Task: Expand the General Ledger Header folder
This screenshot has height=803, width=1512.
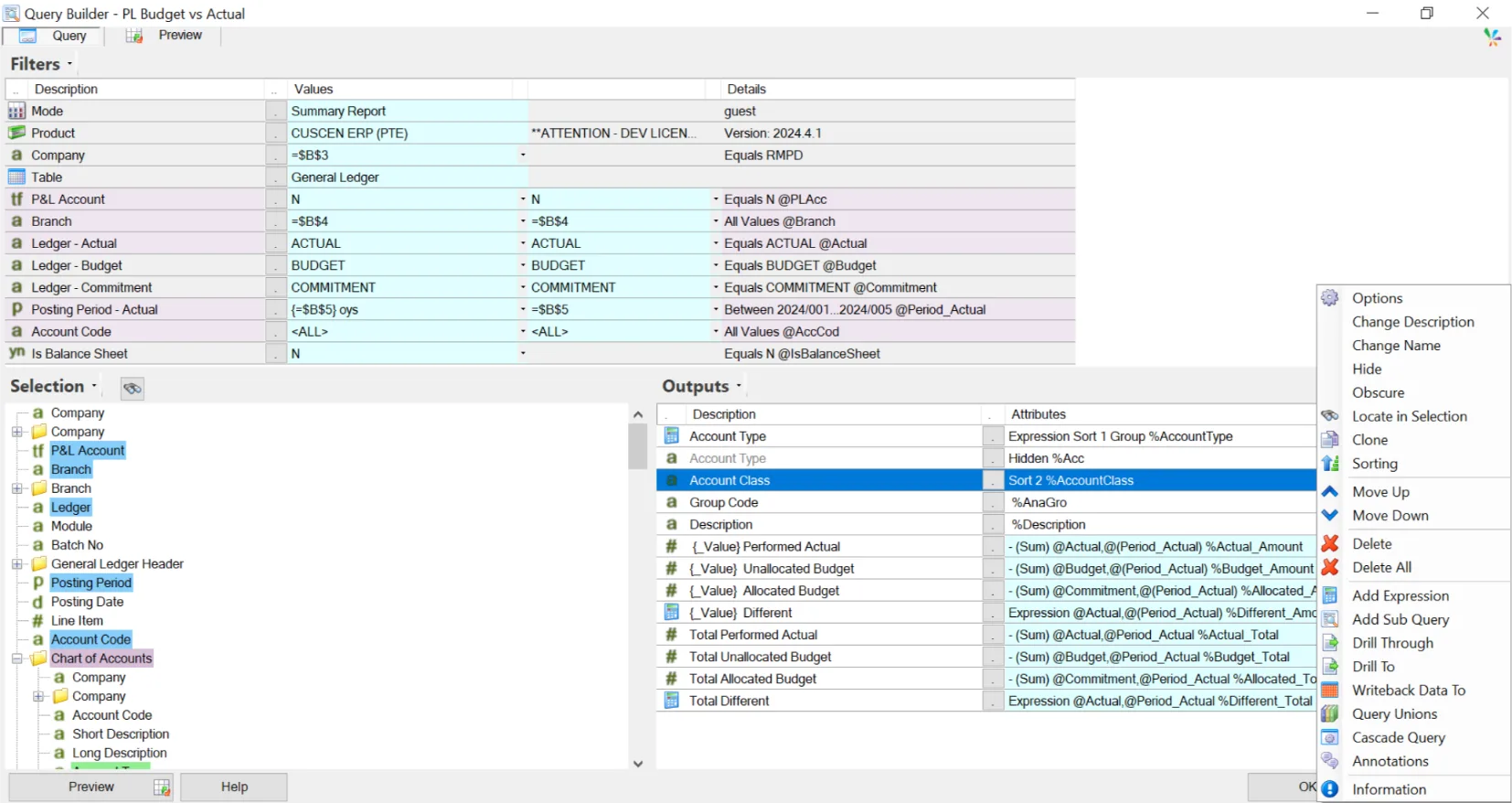Action: 17,564
